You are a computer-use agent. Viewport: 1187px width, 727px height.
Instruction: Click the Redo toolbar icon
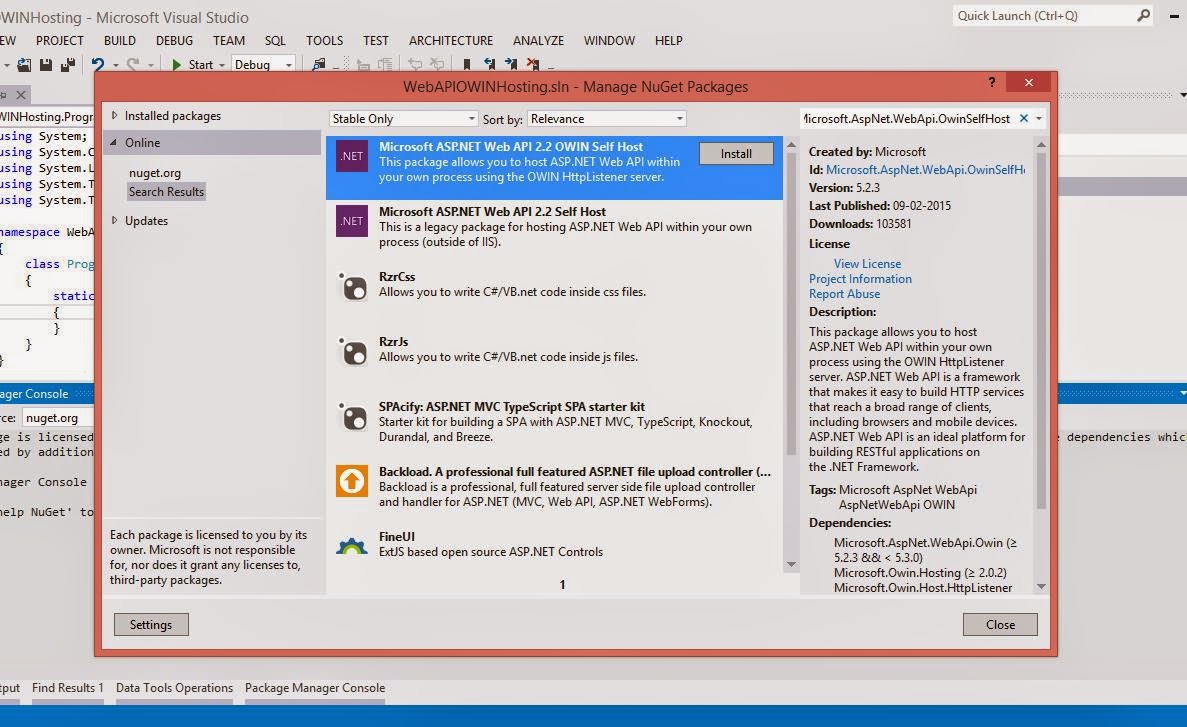[x=133, y=65]
